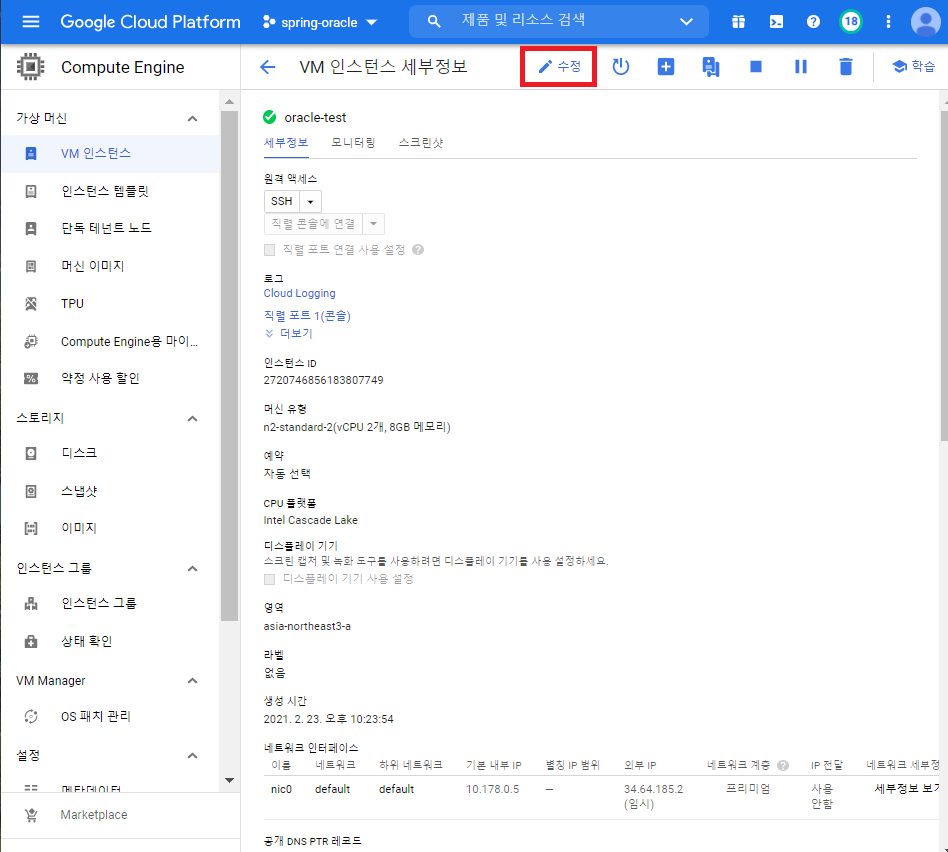Image resolution: width=948 pixels, height=852 pixels.
Task: Open OS 패치 관리 page
Action: (110, 717)
